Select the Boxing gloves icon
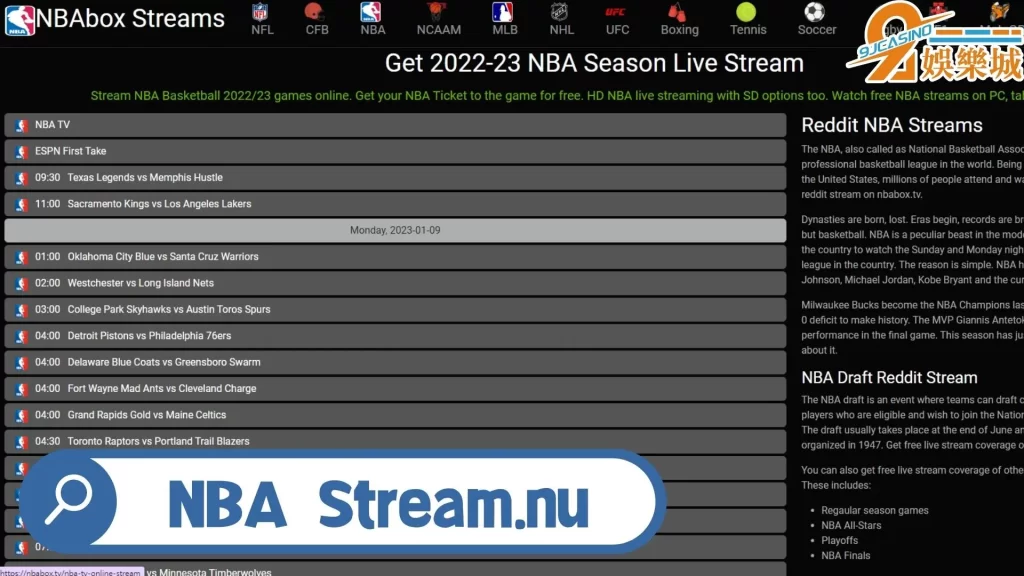1024x576 pixels. coord(678,12)
